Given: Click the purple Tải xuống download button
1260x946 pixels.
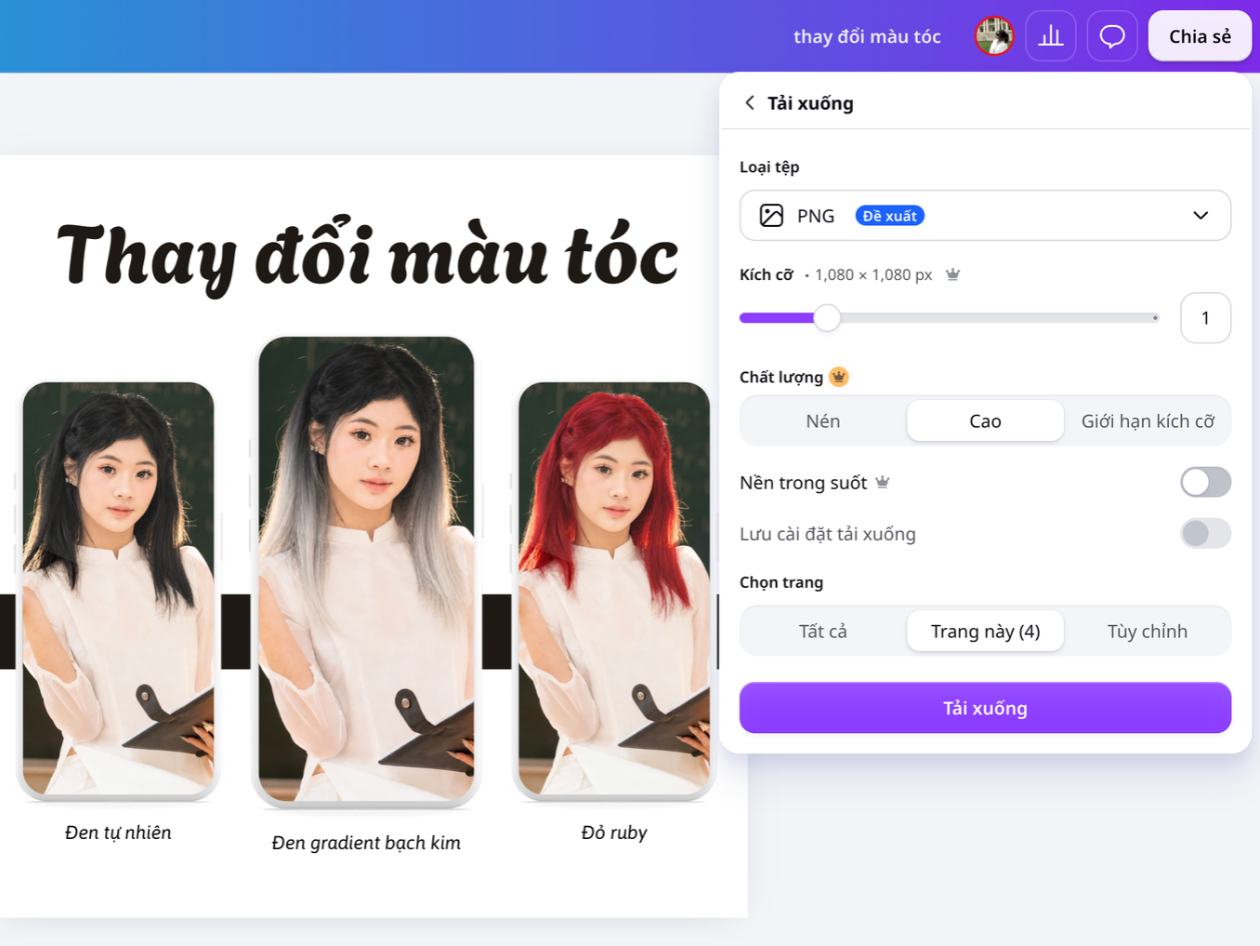Looking at the screenshot, I should pos(985,708).
